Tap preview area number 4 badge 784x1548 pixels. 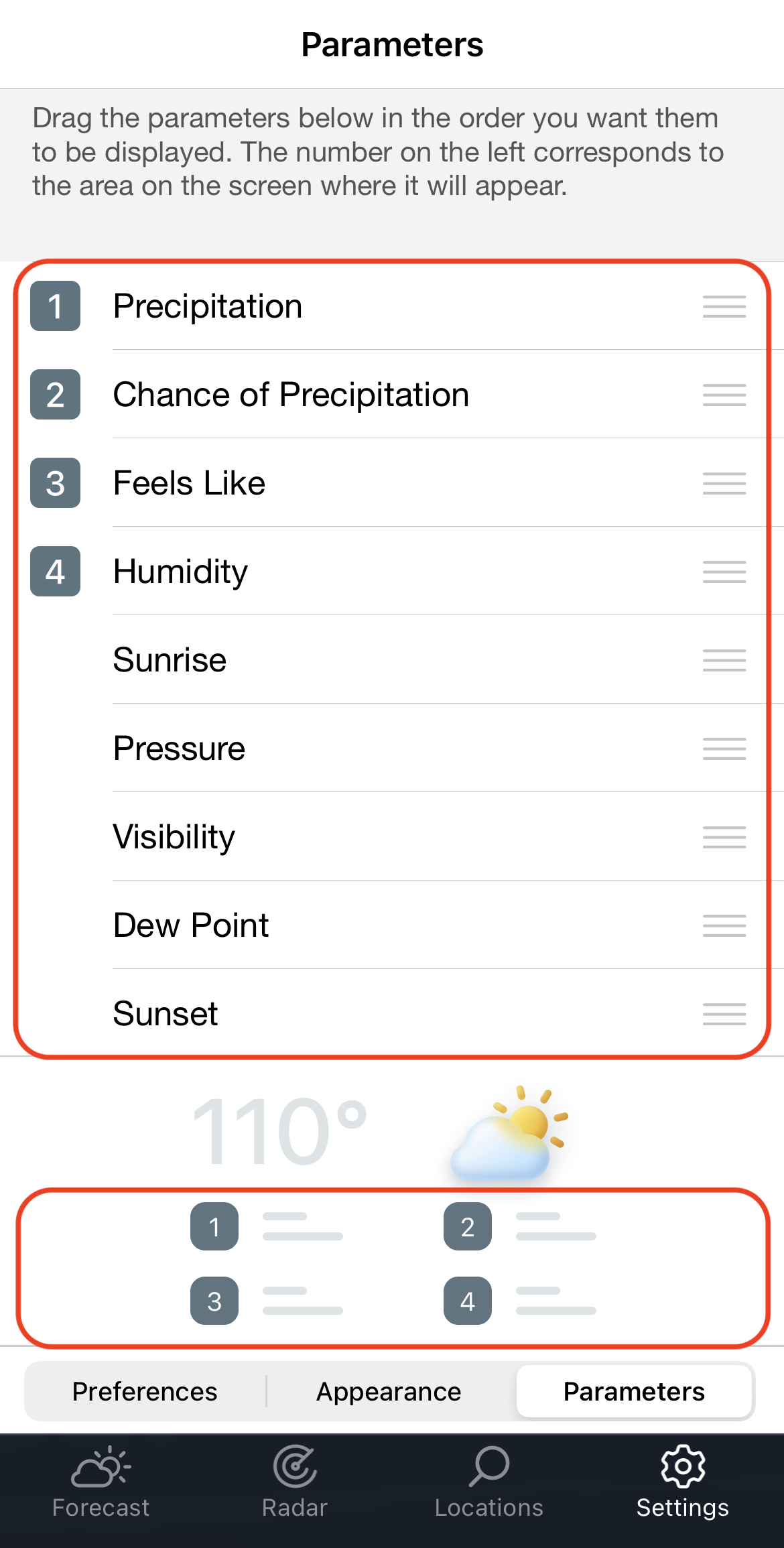(x=468, y=1301)
